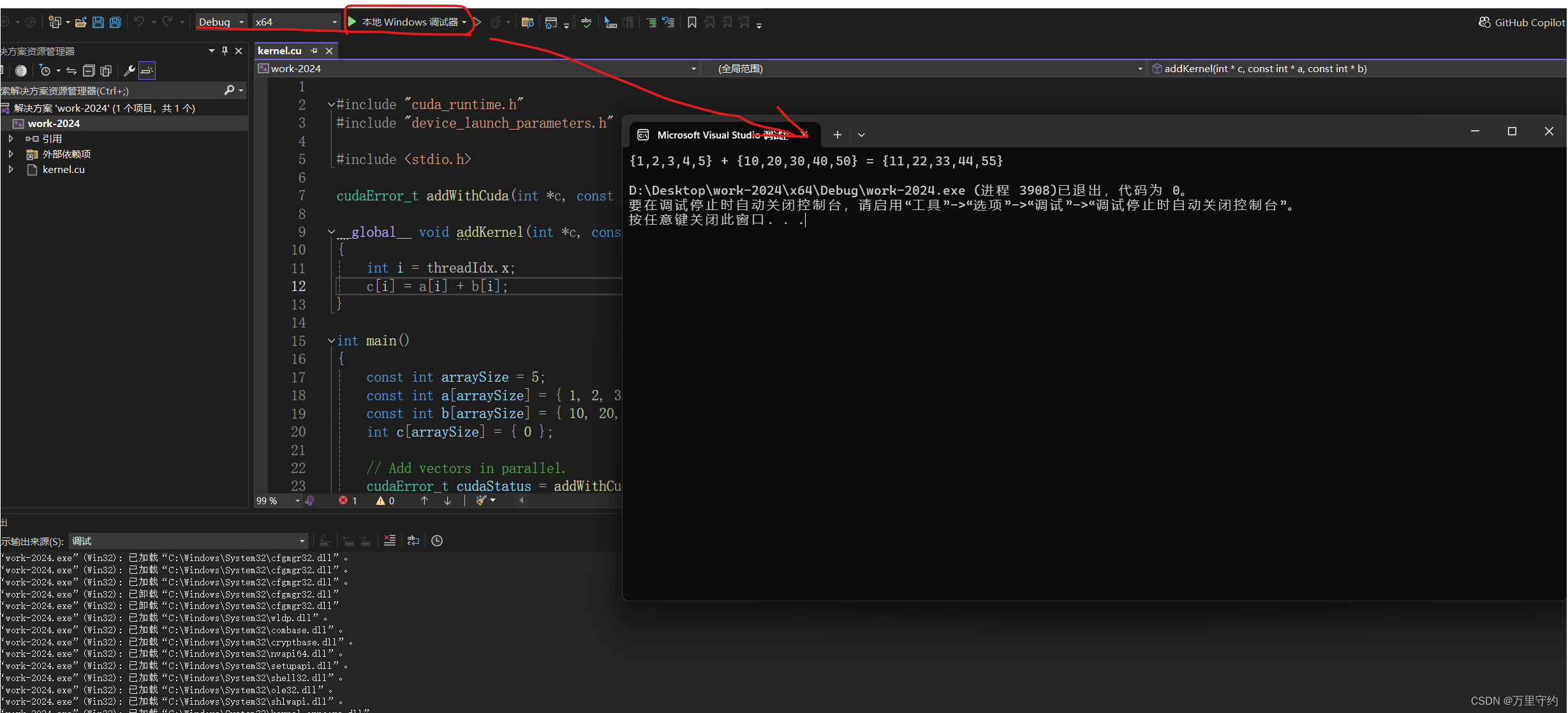Clear all output with the red X icon
Image resolution: width=1568 pixels, height=713 pixels.
coord(389,541)
